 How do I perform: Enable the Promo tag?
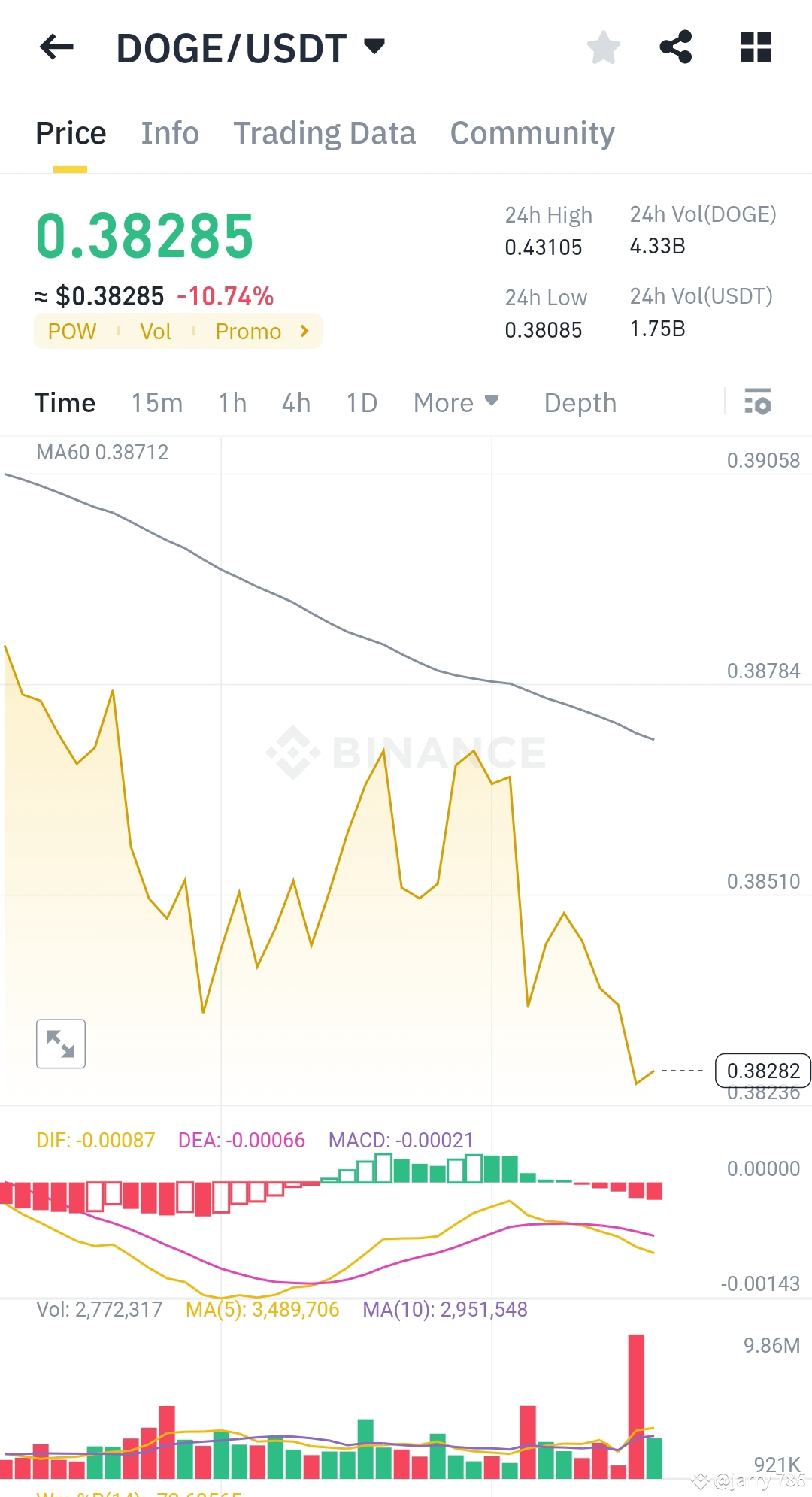pos(248,331)
